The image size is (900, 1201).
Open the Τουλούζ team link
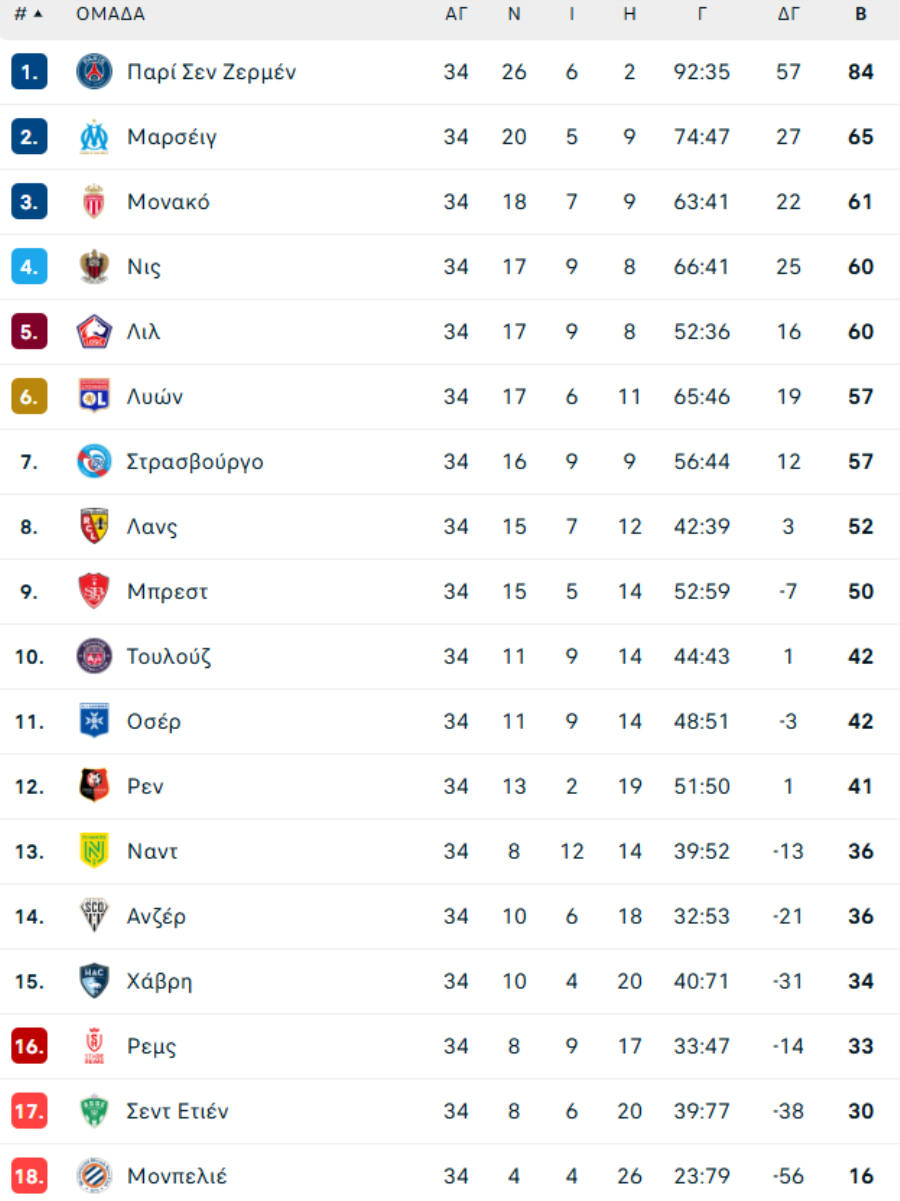click(x=169, y=657)
